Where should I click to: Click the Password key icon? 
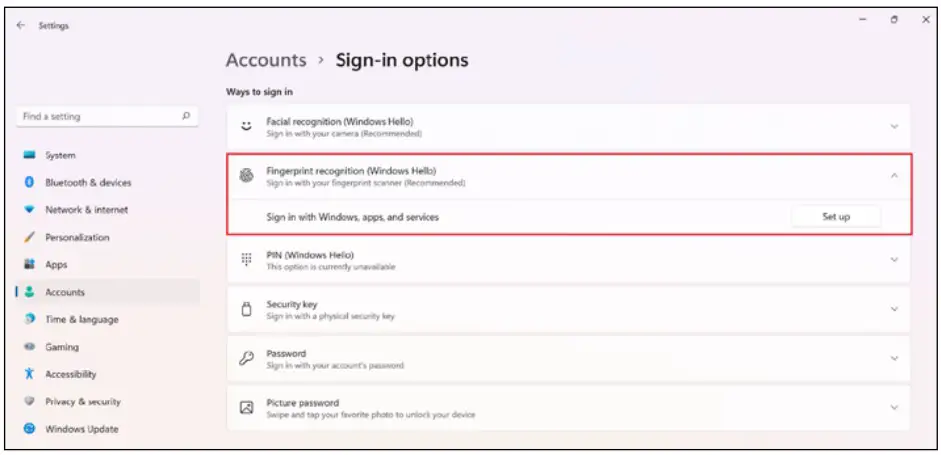[x=246, y=358]
